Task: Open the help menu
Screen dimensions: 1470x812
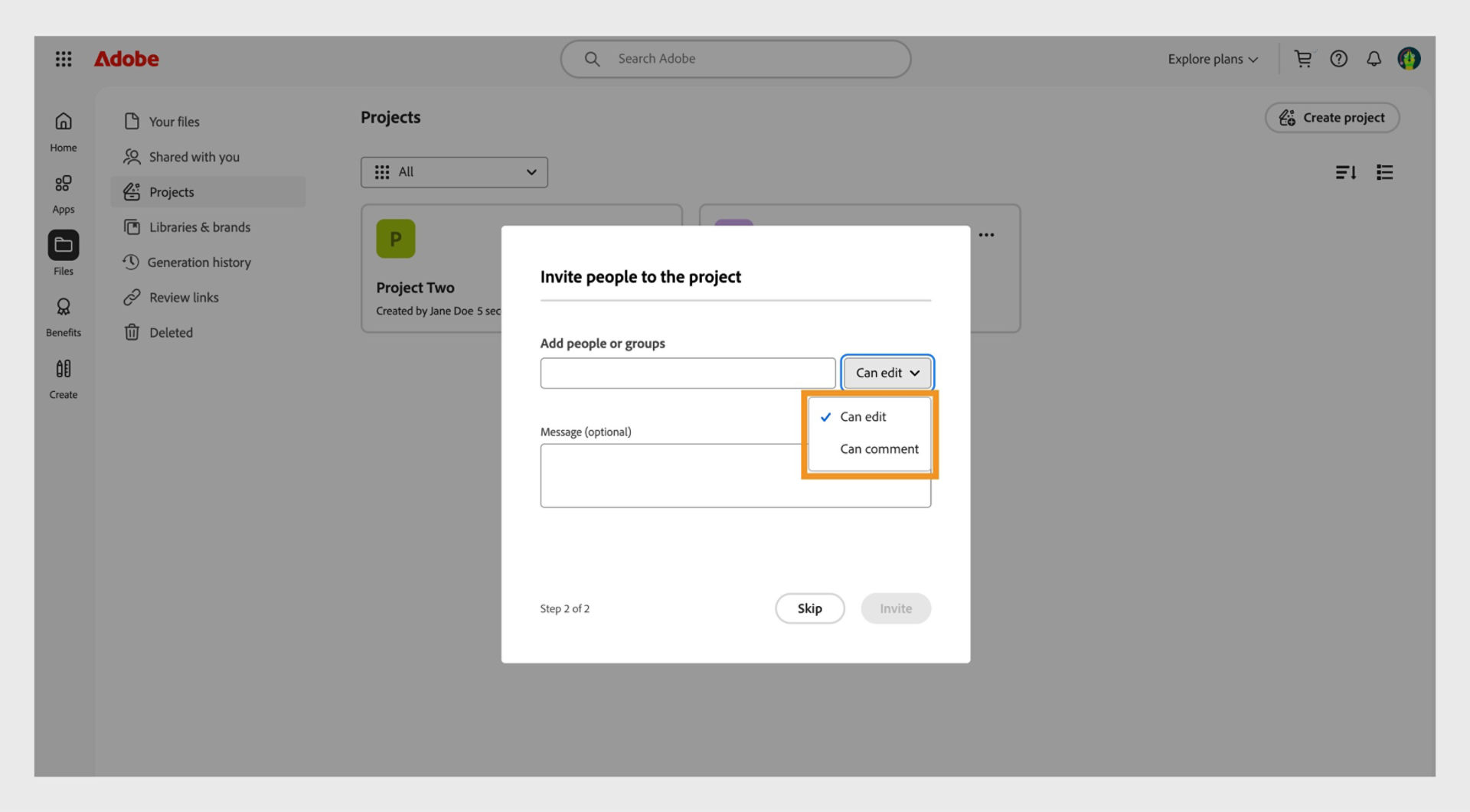Action: 1338,58
